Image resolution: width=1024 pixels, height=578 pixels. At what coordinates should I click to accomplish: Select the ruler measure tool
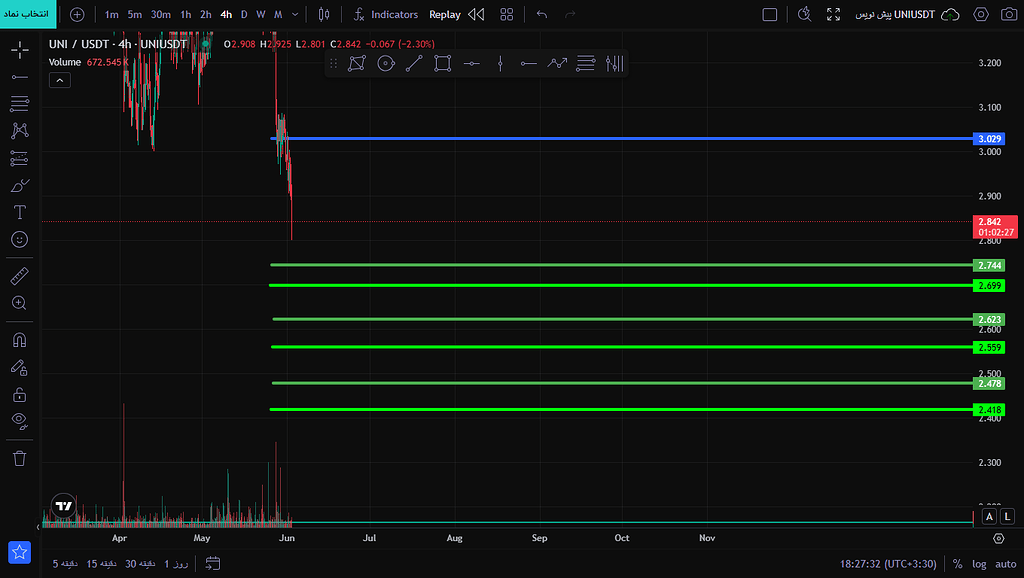tap(20, 276)
